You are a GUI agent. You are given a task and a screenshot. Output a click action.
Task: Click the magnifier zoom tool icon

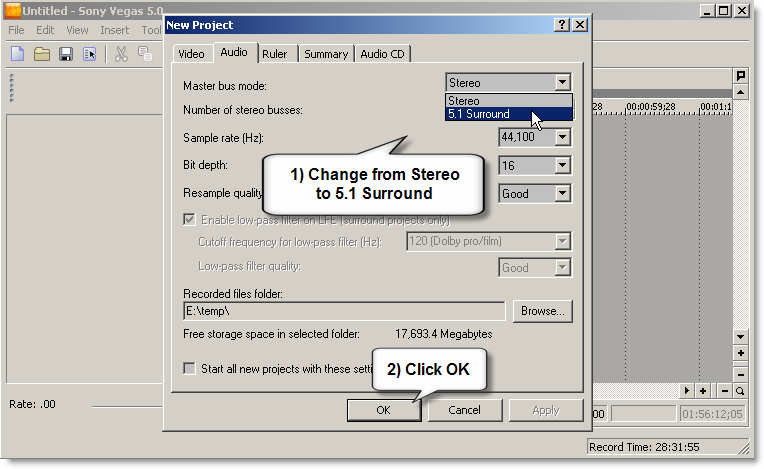coord(740,391)
